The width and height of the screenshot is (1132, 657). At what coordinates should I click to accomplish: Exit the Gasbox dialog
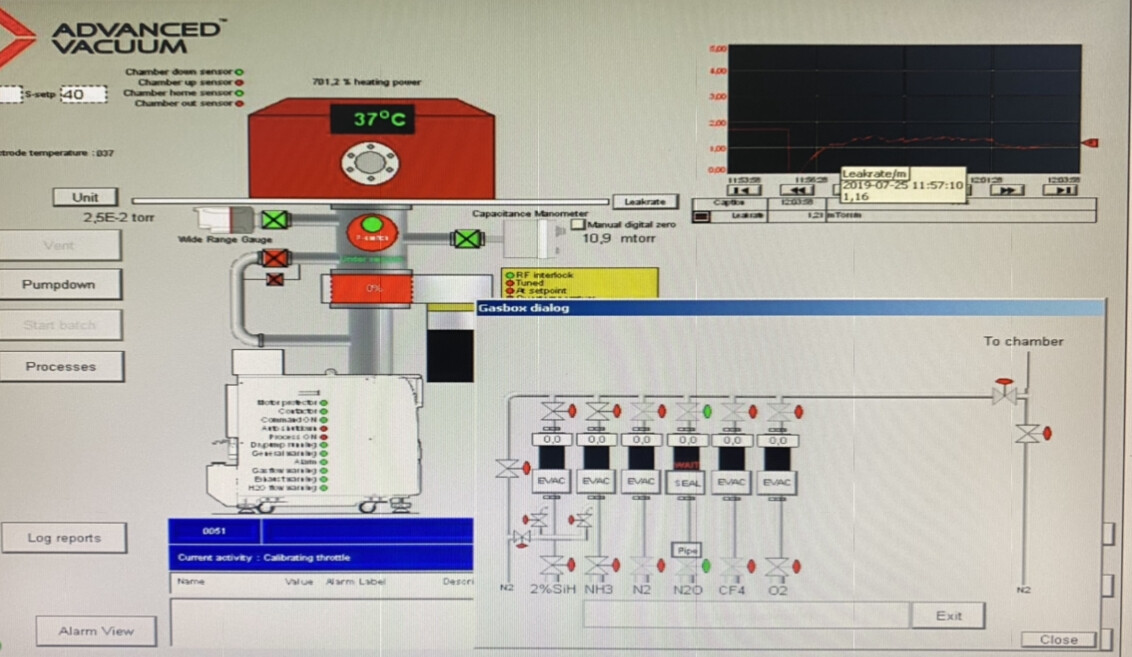(x=949, y=616)
